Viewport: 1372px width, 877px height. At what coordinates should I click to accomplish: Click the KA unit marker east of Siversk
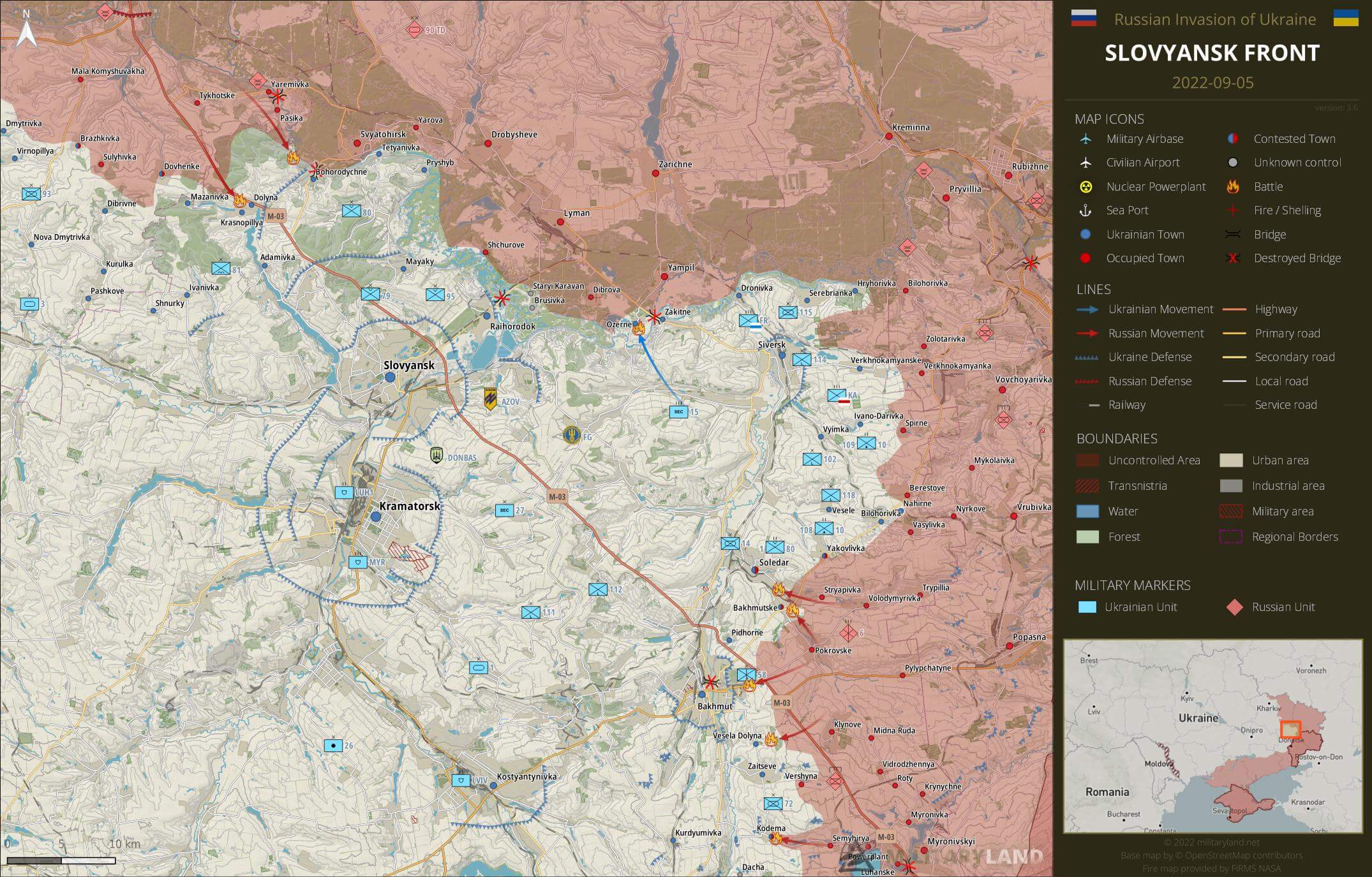(x=837, y=395)
